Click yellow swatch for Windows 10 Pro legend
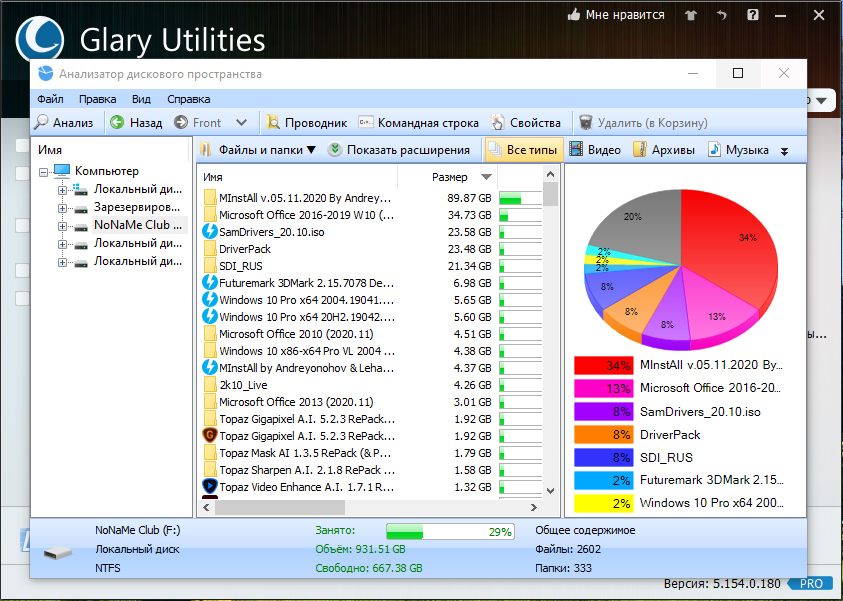 tap(603, 503)
